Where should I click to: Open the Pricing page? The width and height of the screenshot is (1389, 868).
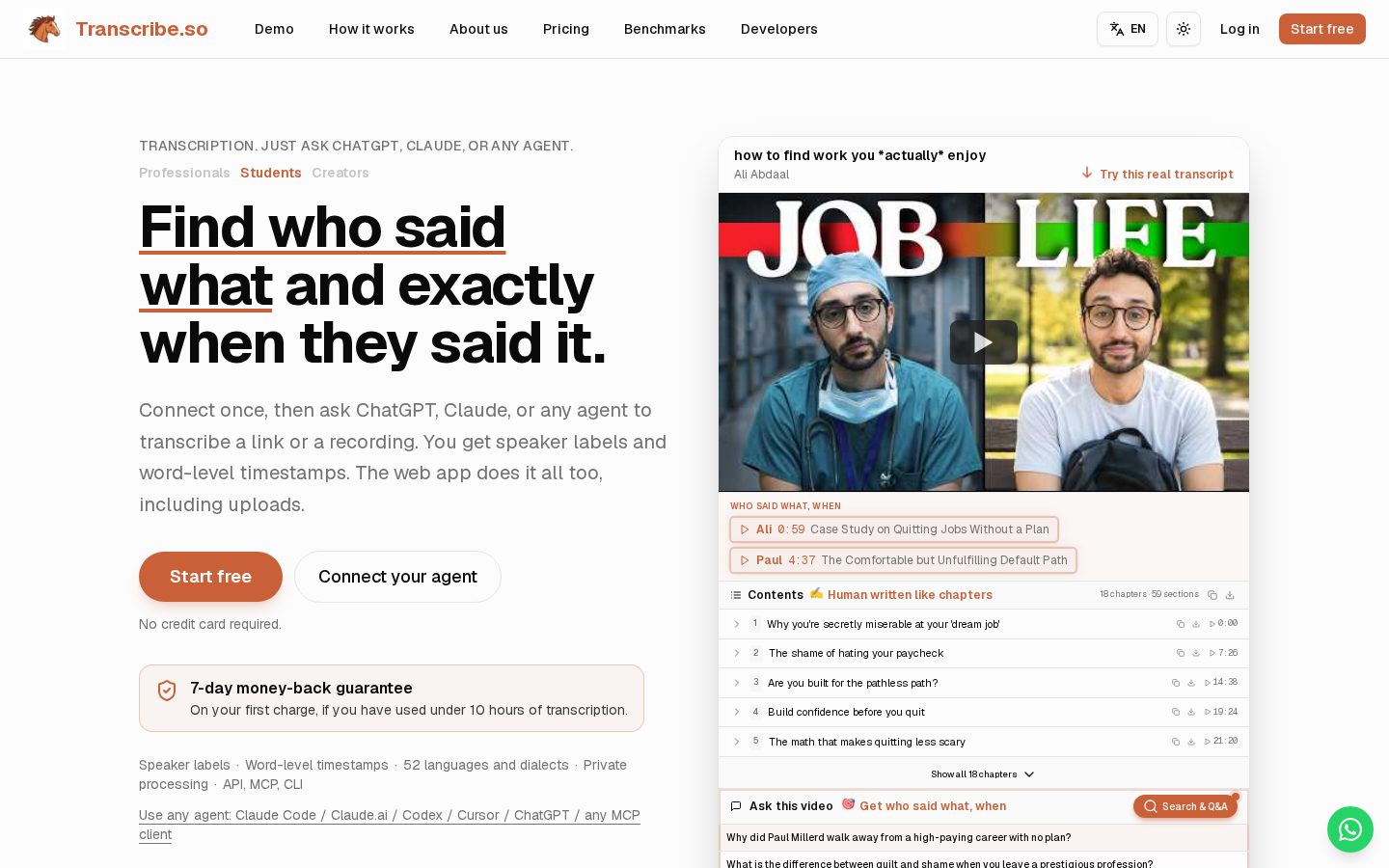click(x=566, y=29)
